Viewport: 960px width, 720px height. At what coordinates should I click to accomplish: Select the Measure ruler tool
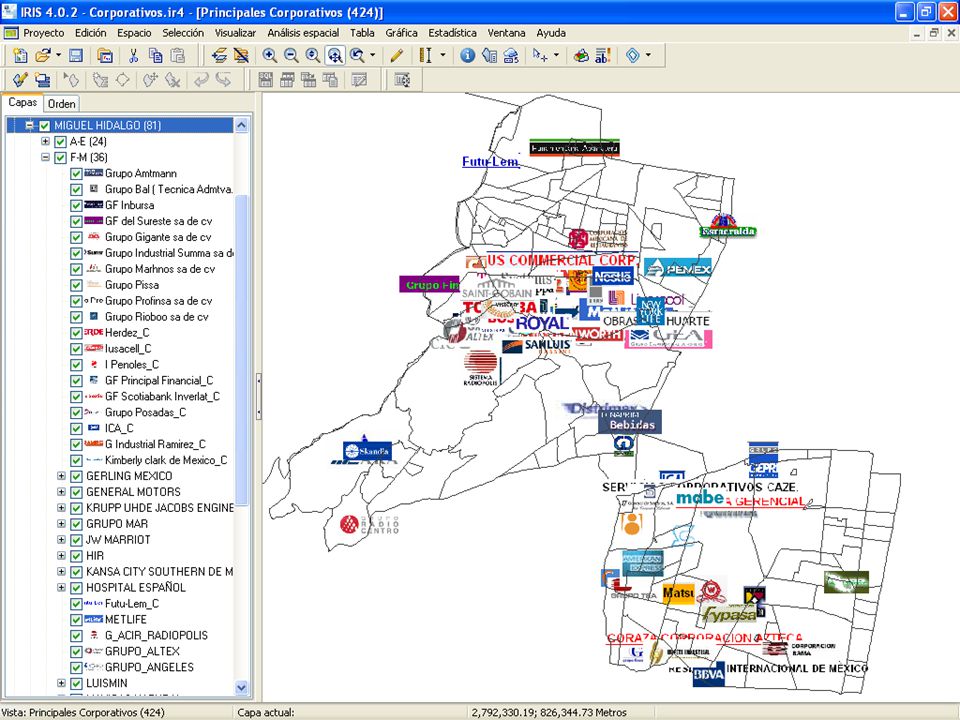pyautogui.click(x=425, y=56)
